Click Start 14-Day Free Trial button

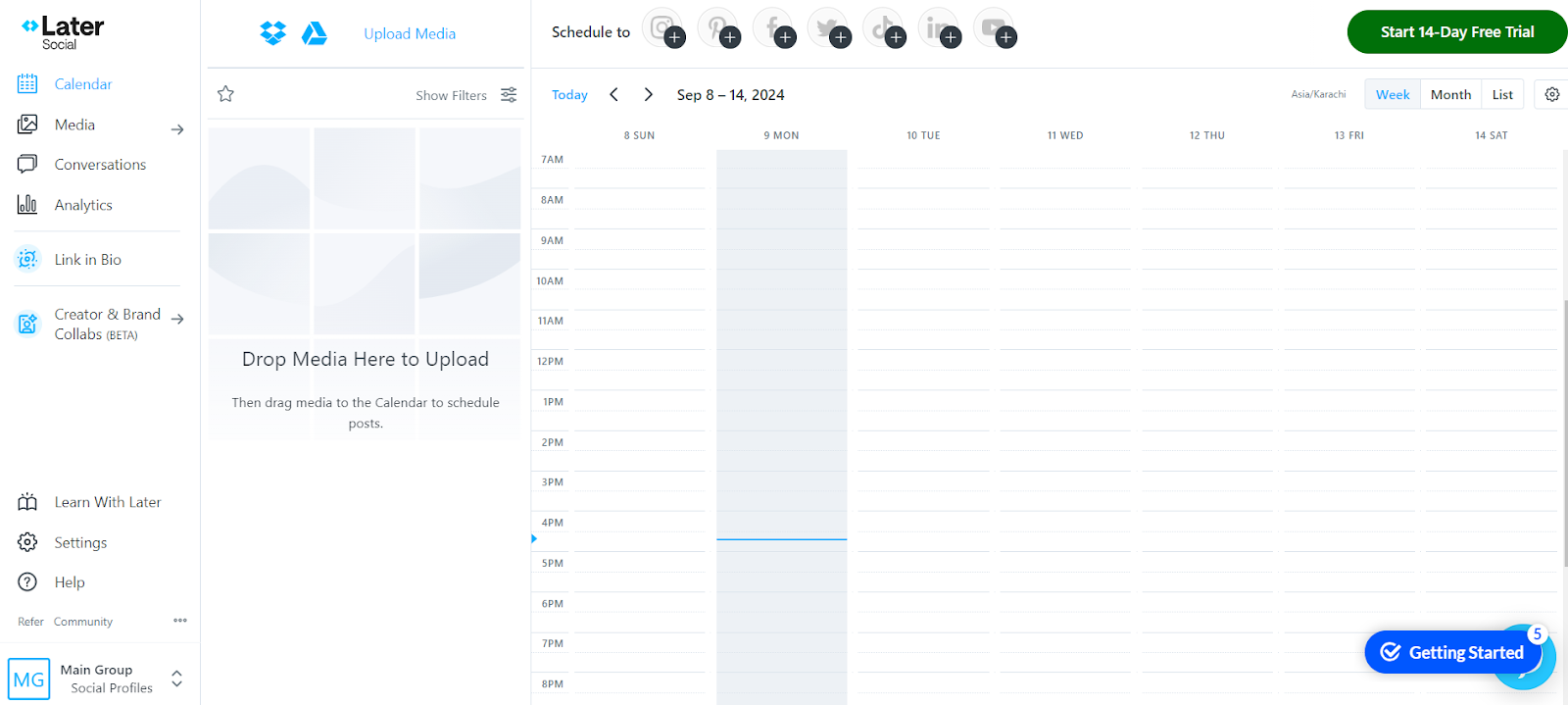point(1456,31)
